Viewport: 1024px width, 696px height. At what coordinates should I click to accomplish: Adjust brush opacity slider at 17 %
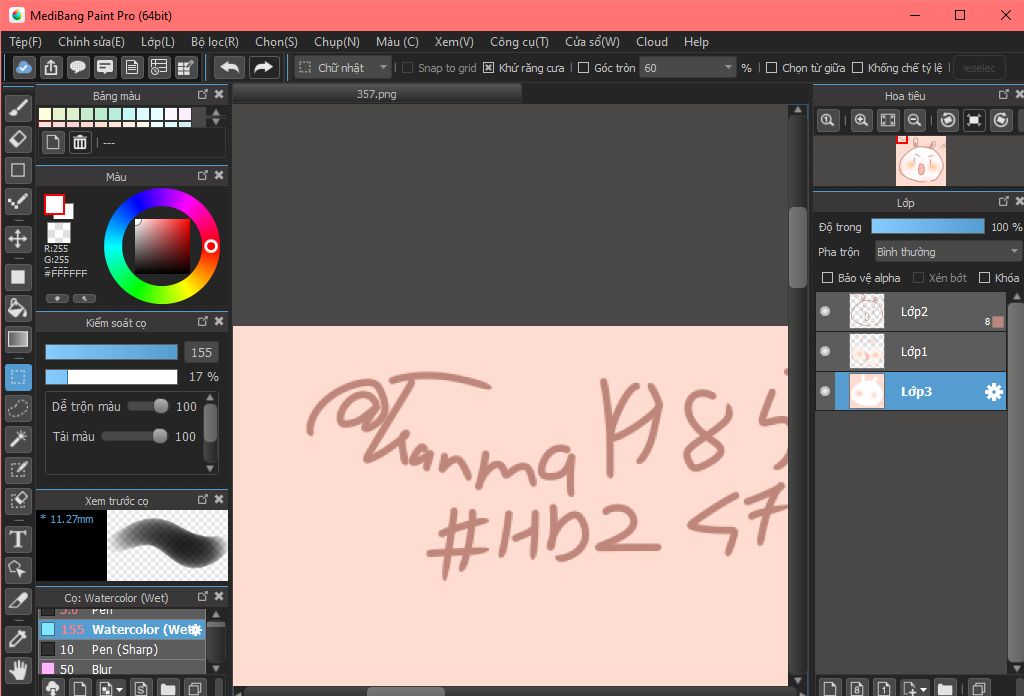111,377
